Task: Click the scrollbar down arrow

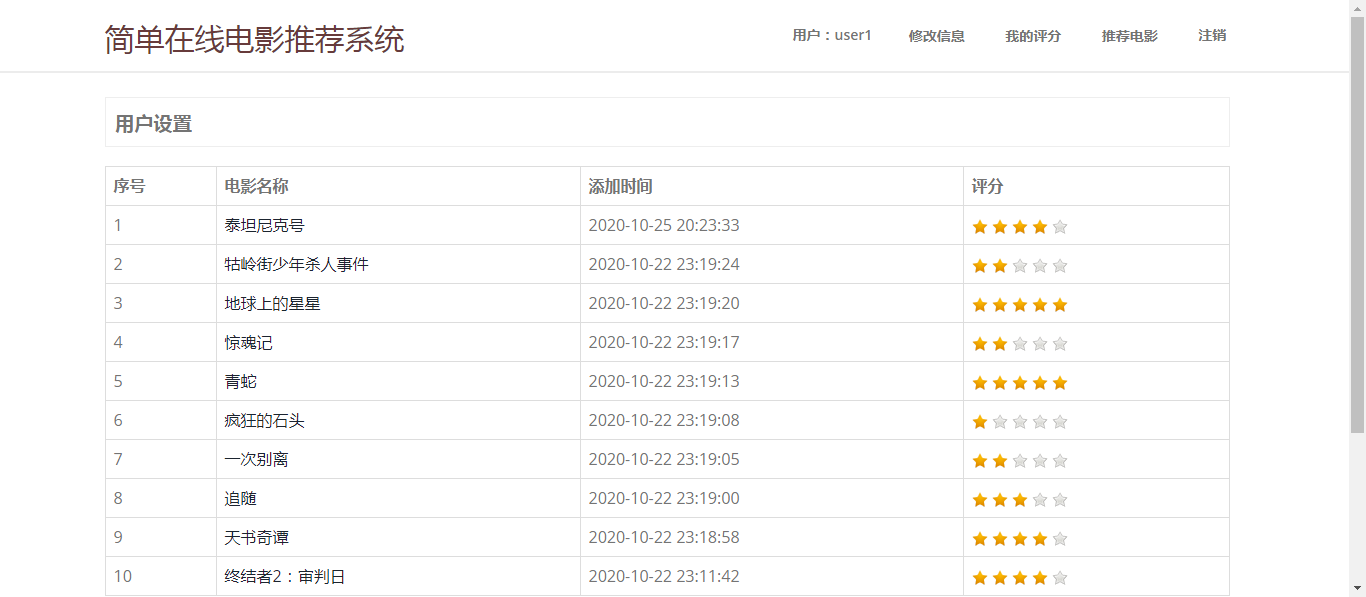Action: (1357, 588)
